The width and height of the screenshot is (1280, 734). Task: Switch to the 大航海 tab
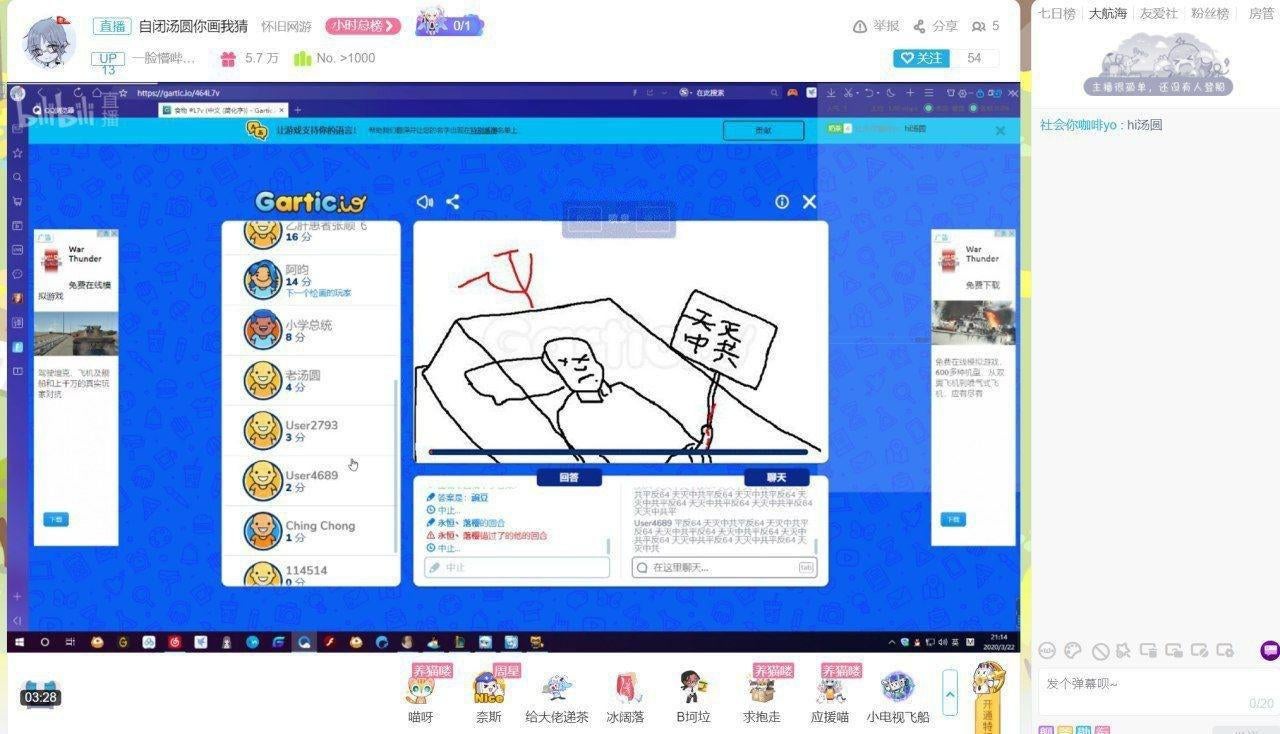[1108, 13]
